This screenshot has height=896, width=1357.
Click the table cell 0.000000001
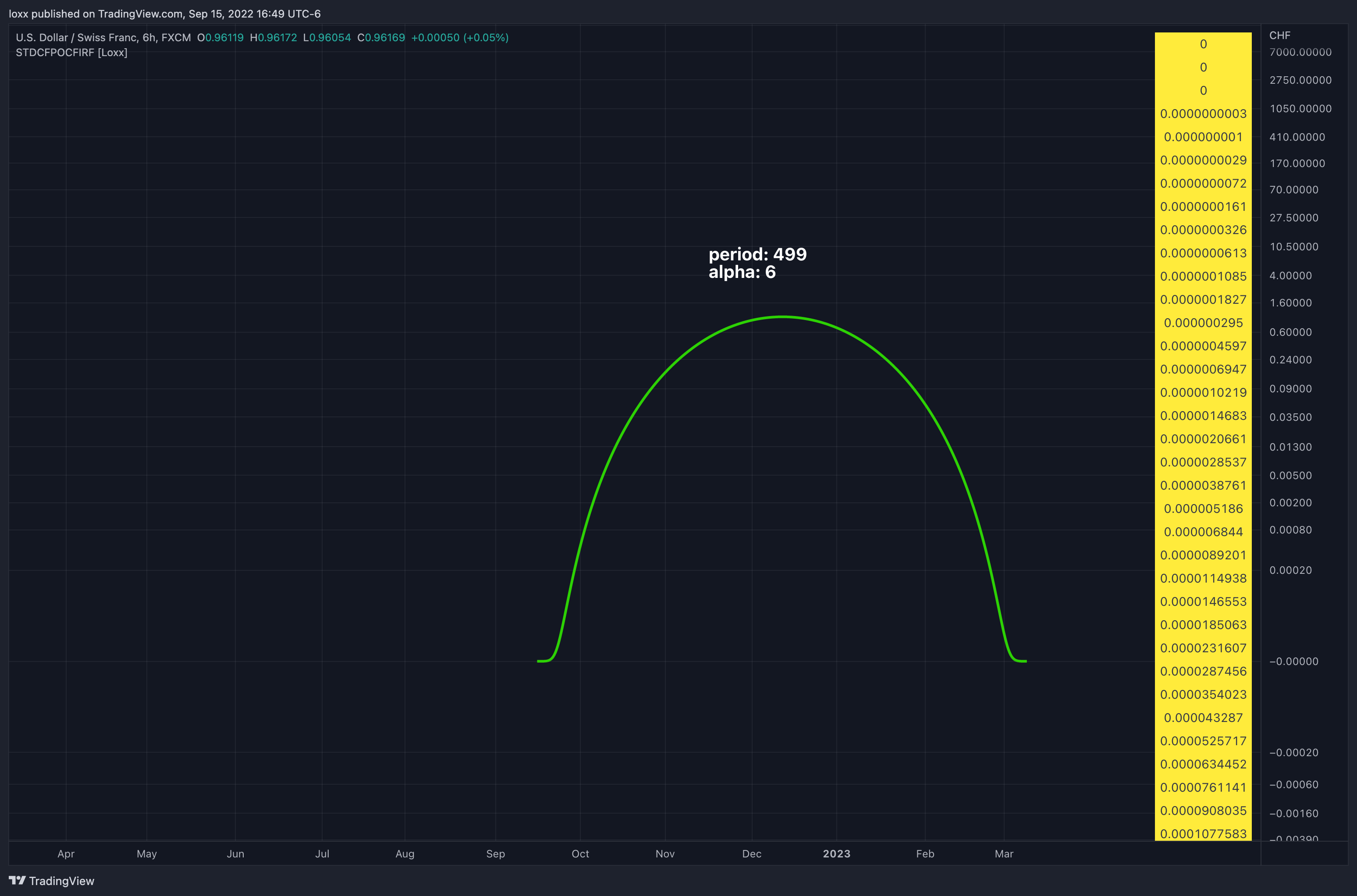[x=1203, y=137]
